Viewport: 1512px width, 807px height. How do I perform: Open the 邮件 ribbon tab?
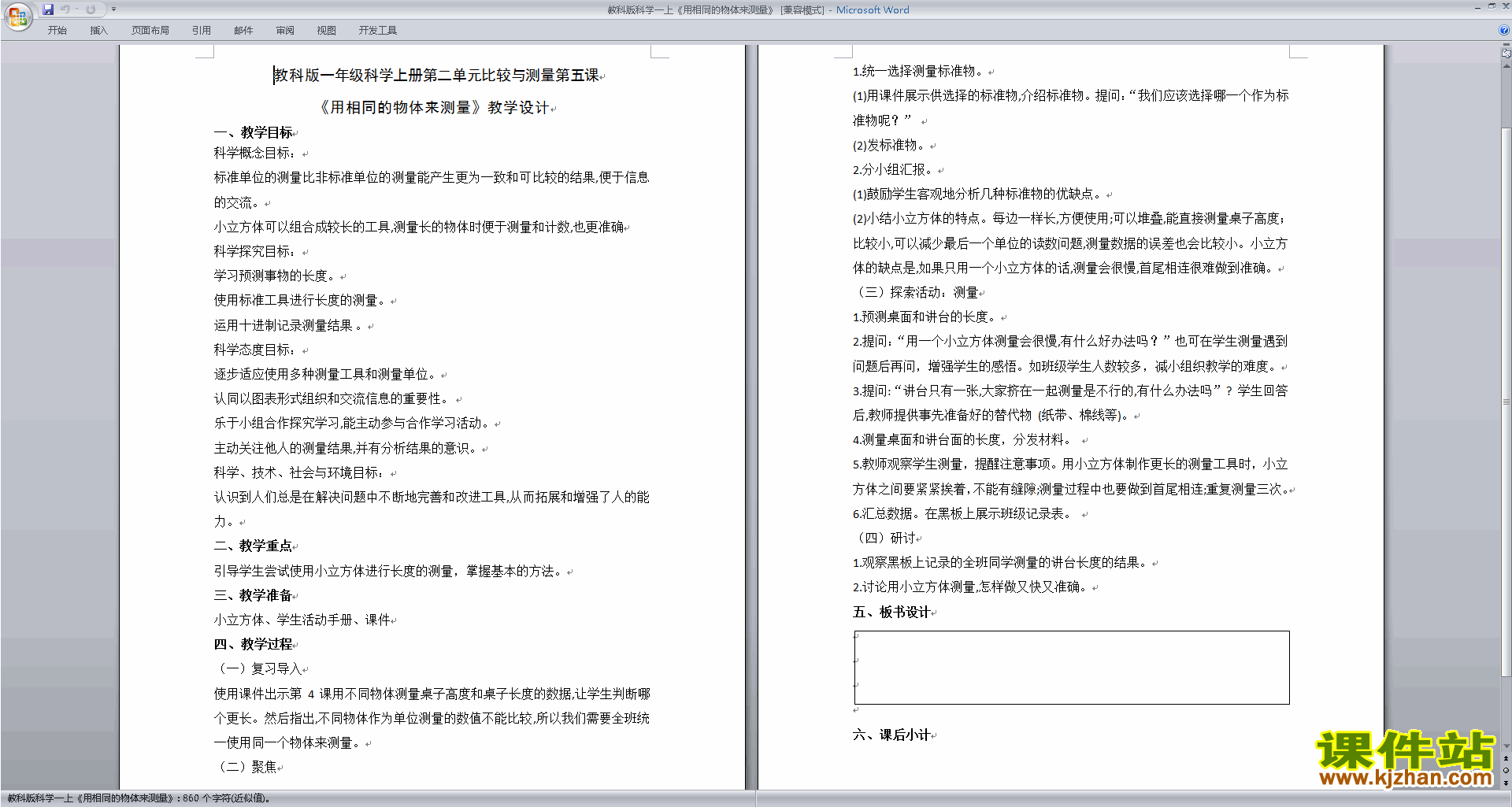(x=243, y=31)
